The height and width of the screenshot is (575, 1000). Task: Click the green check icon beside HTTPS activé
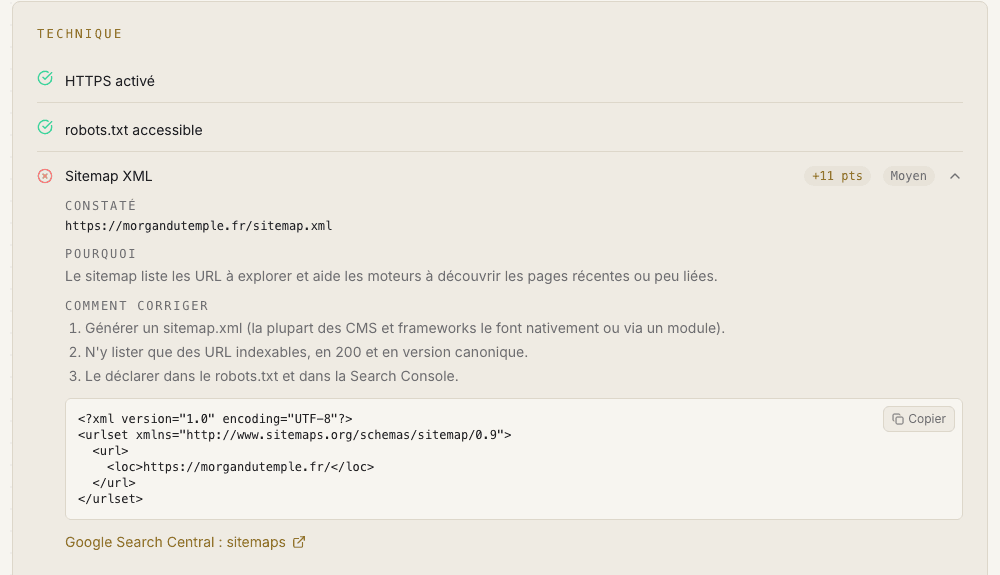pos(45,78)
